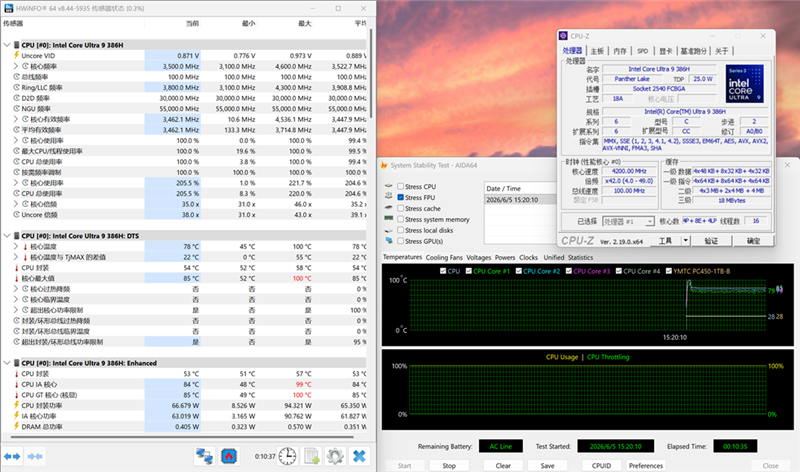This screenshot has width=800, height=472.
Task: Tick Stress local disks checkbox
Action: point(401,230)
